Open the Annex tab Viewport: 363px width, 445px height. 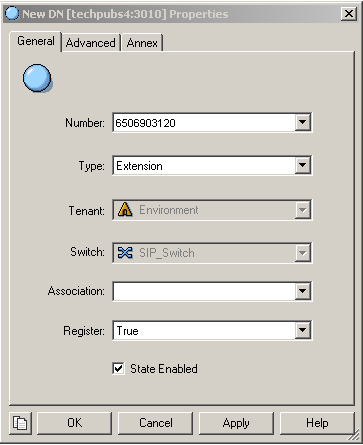[142, 43]
